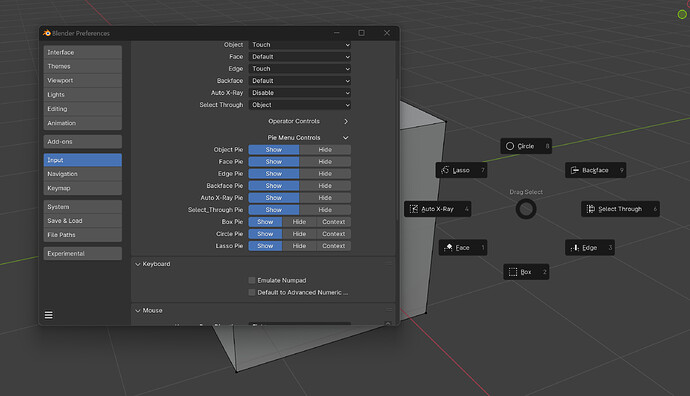
Task: Open the File Paths preferences tab
Action: [x=83, y=235]
